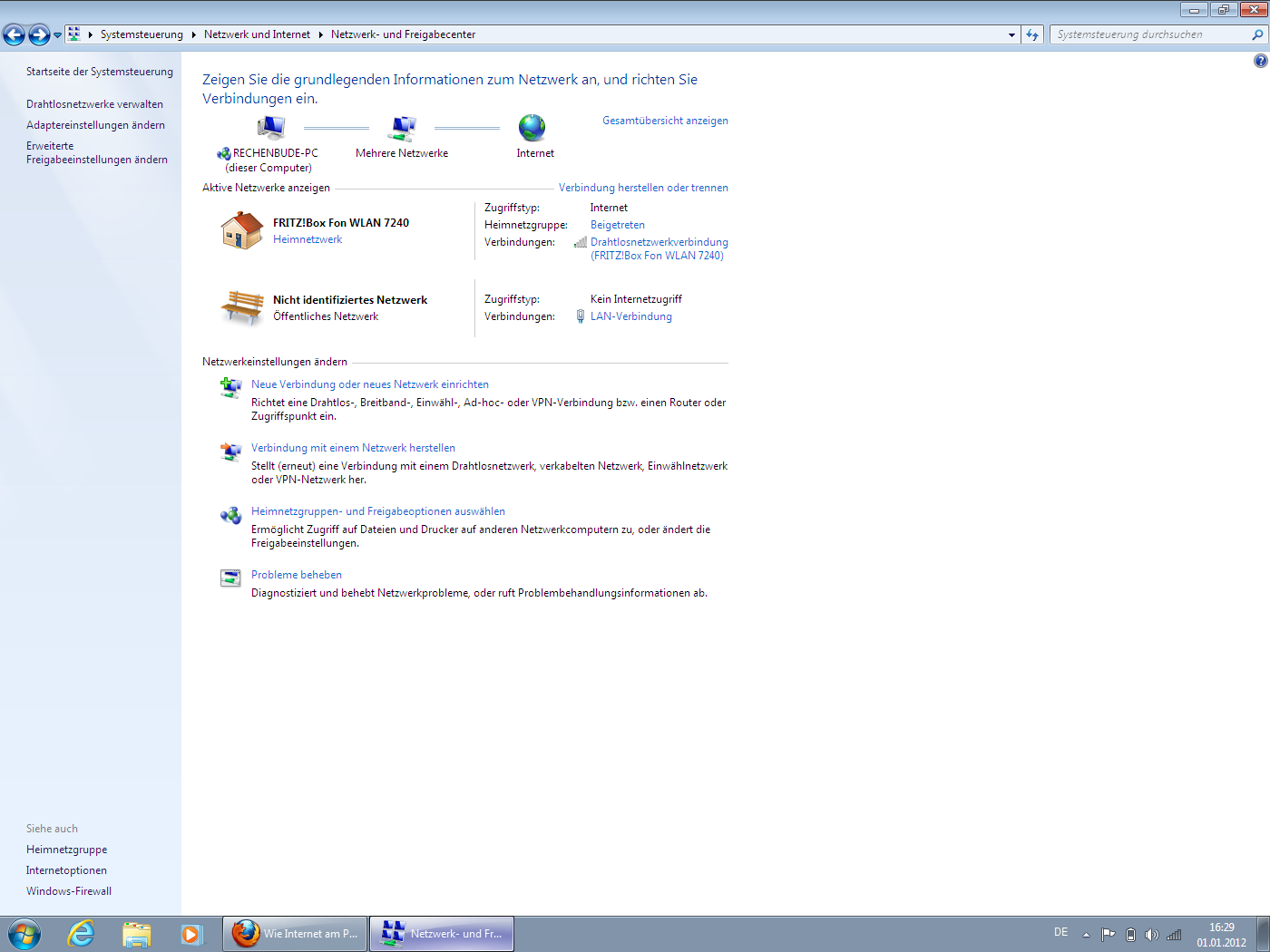Expand the address bar history dropdown

point(1011,34)
